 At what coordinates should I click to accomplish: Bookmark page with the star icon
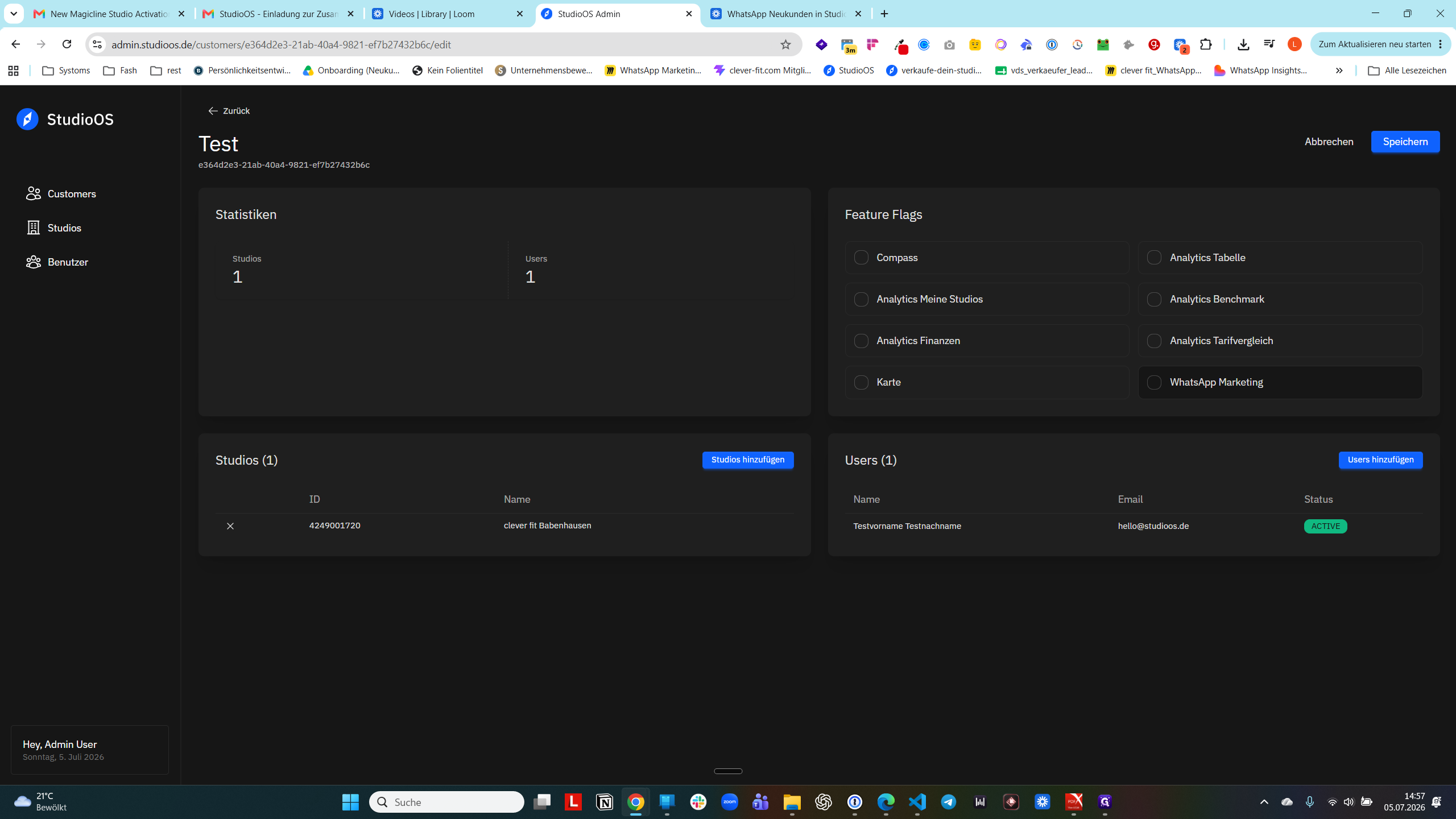[x=785, y=44]
